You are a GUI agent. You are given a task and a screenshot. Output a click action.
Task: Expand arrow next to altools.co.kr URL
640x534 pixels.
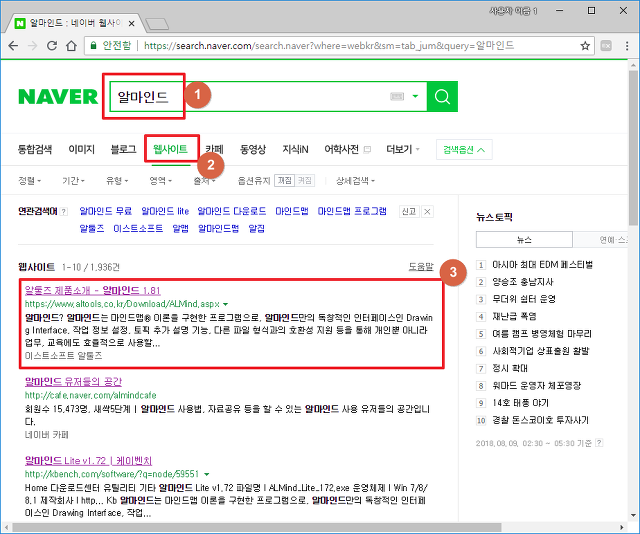click(x=226, y=304)
